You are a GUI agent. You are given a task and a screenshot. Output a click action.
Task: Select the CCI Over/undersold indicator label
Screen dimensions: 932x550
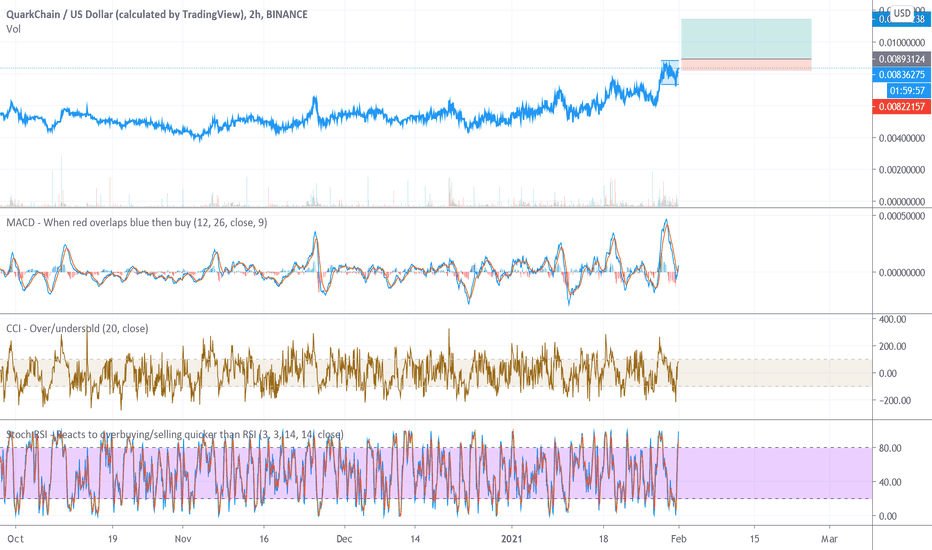[x=77, y=328]
